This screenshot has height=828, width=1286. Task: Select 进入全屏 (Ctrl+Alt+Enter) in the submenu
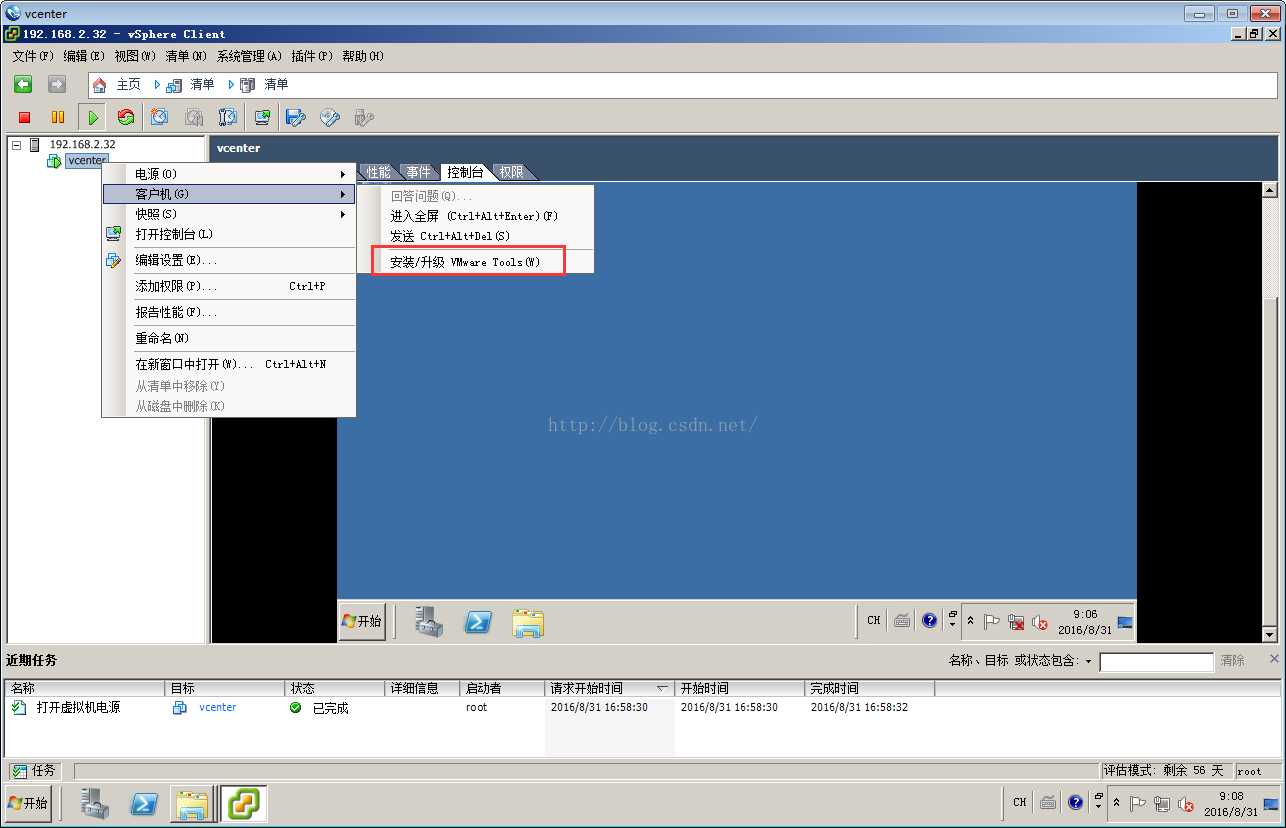point(475,216)
